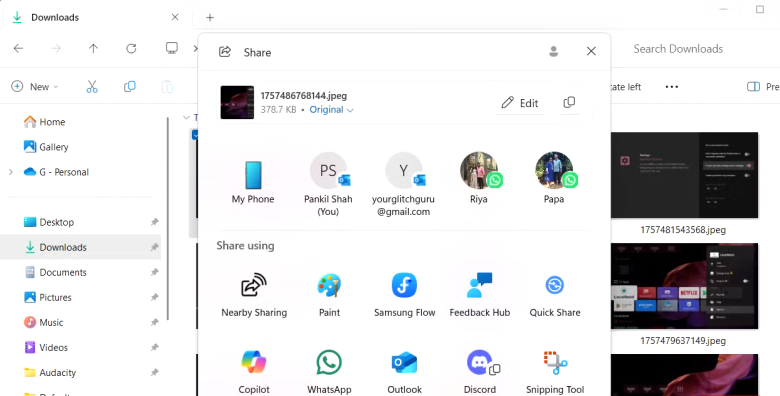Click the This PC monitor icon
The height and width of the screenshot is (396, 780).
coord(172,48)
